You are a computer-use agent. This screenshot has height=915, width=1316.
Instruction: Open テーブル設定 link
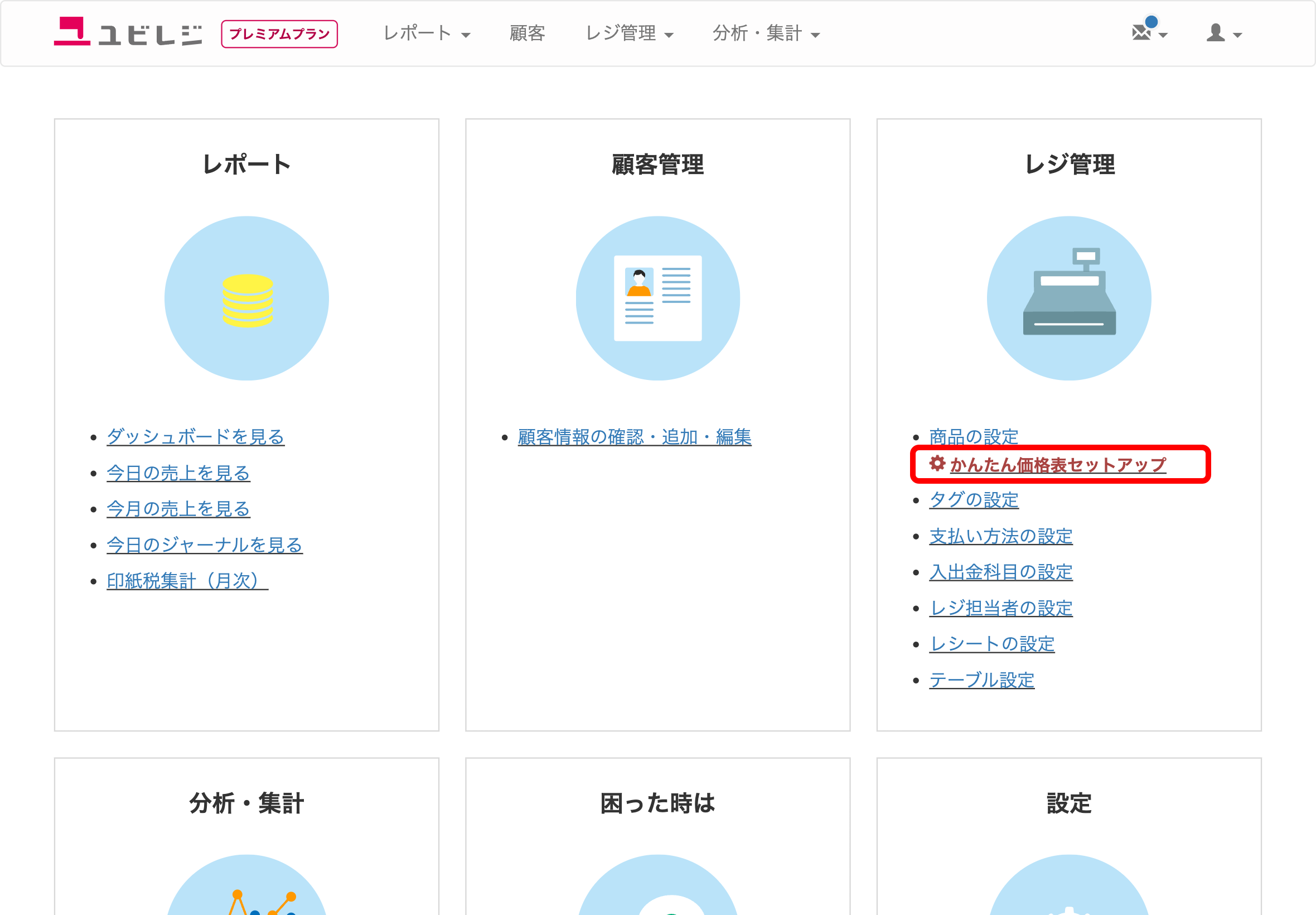click(x=981, y=681)
